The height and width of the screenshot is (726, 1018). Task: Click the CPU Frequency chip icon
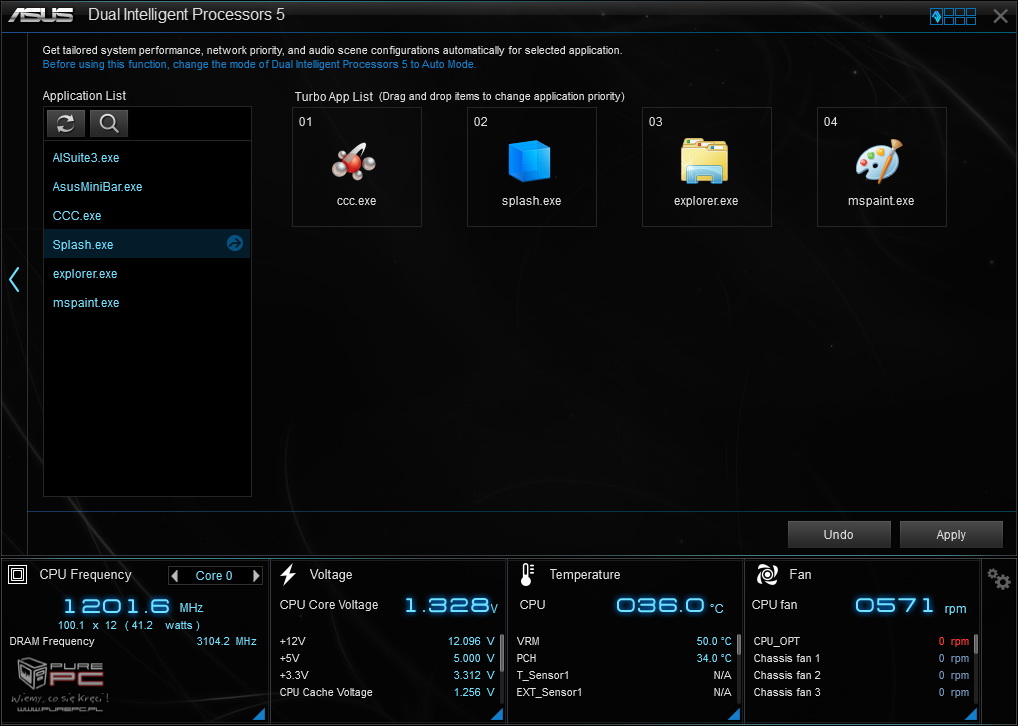point(18,574)
